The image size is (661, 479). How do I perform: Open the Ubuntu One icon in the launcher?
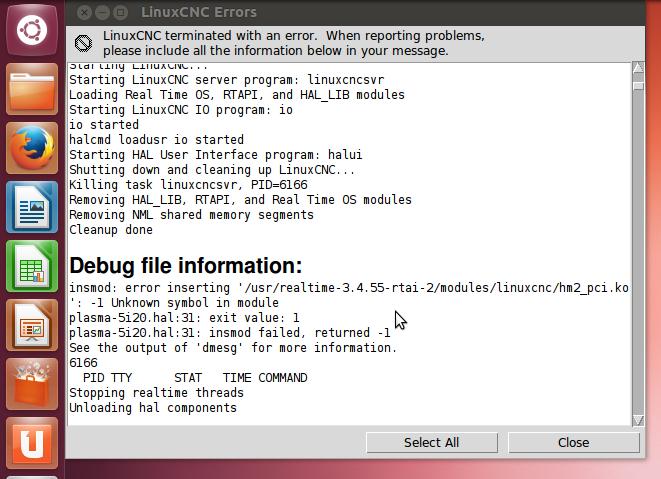(32, 443)
